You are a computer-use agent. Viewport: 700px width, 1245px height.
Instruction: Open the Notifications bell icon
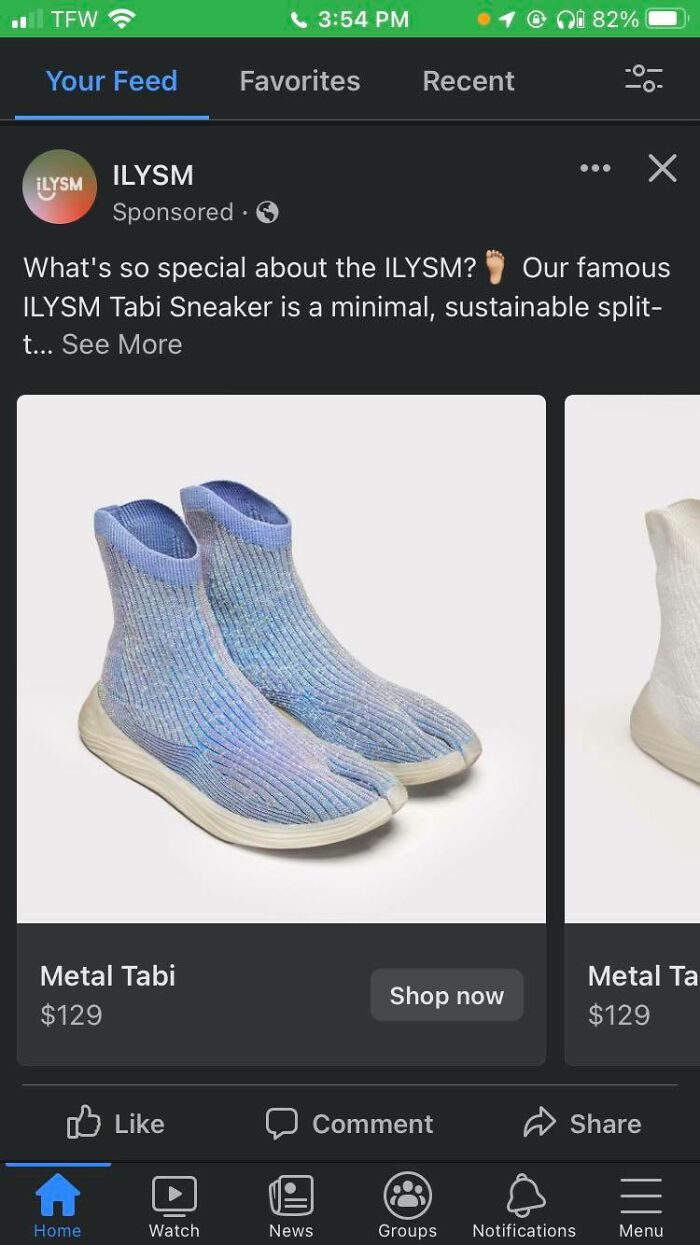point(525,1195)
